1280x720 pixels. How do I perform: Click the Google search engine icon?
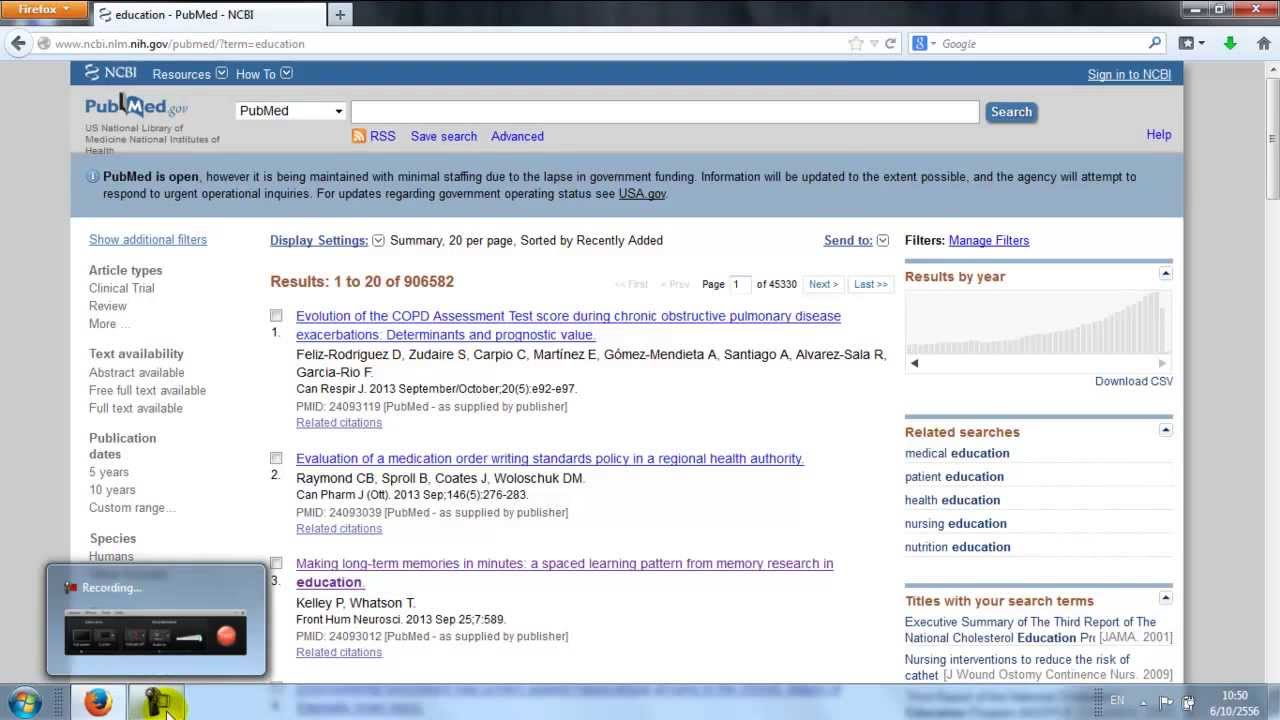919,44
